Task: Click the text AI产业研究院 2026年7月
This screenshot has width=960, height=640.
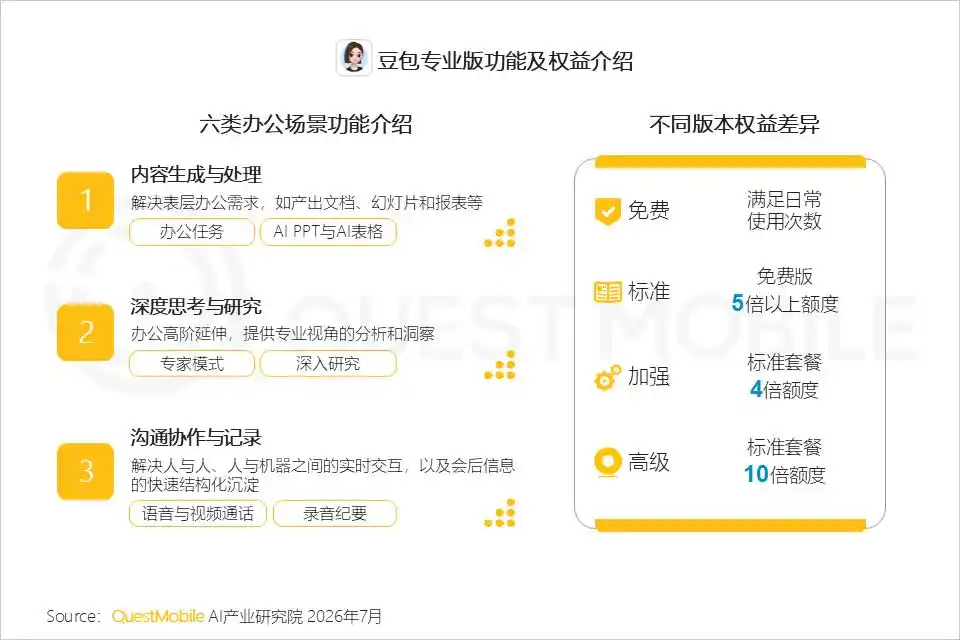Action: (x=295, y=616)
